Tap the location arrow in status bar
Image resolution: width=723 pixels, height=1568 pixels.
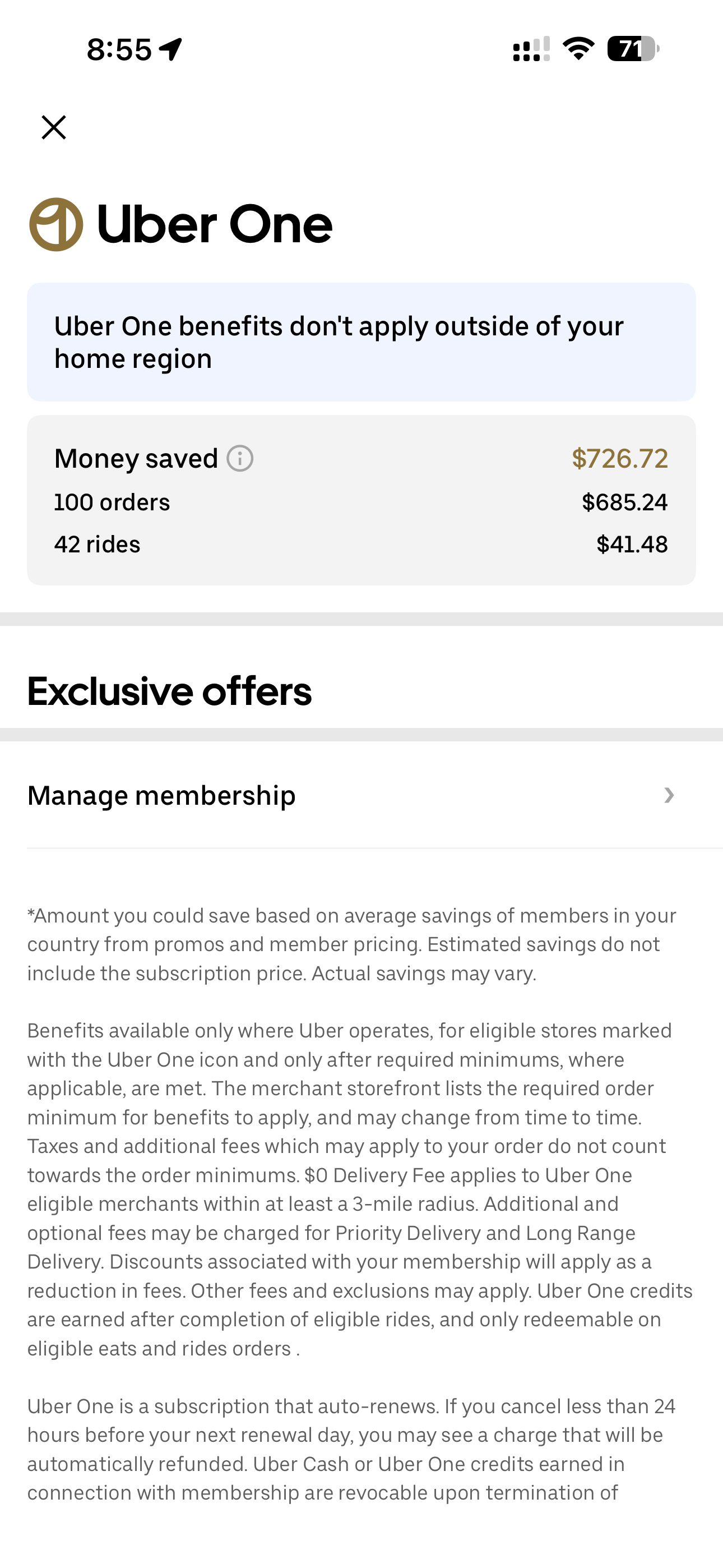(171, 49)
